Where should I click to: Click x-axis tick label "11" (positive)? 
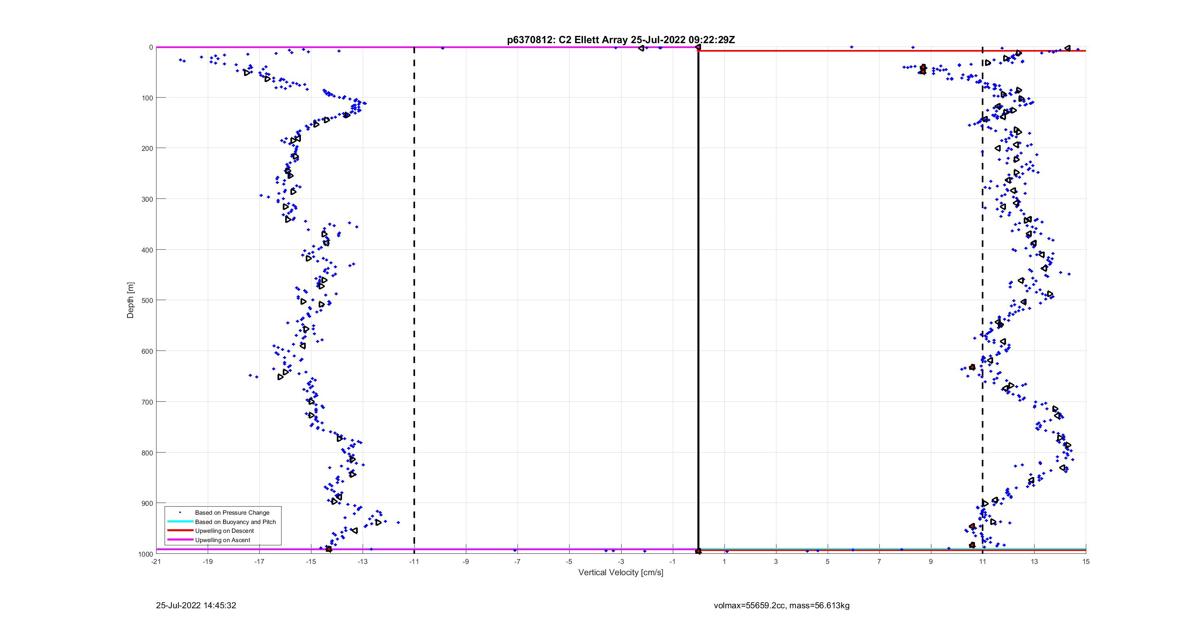(983, 562)
